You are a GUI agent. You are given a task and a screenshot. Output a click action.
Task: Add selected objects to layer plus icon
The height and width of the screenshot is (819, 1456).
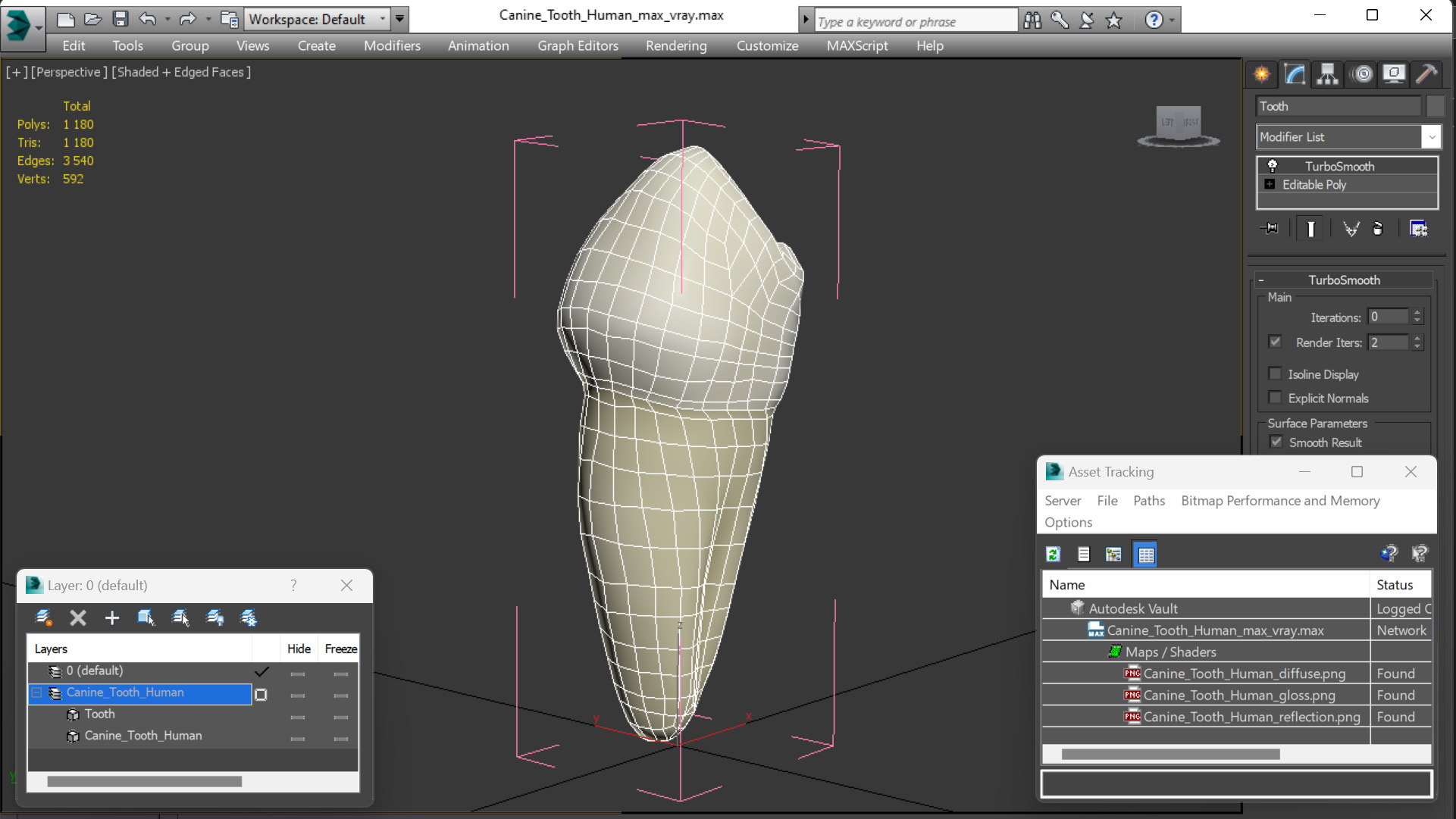[112, 618]
